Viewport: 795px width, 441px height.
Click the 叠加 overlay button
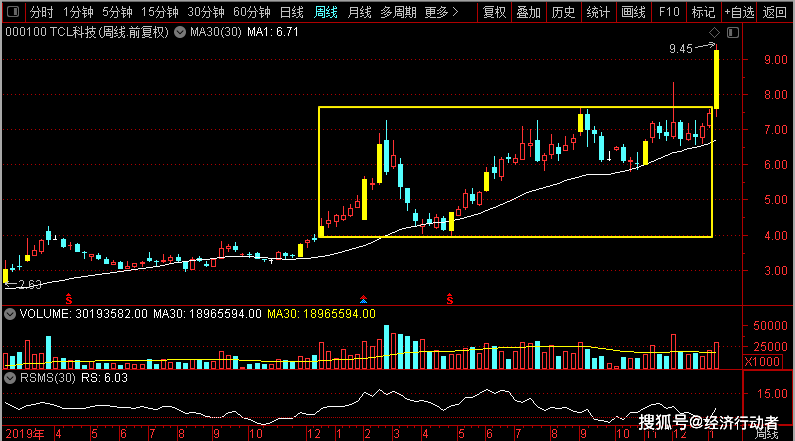[529, 12]
